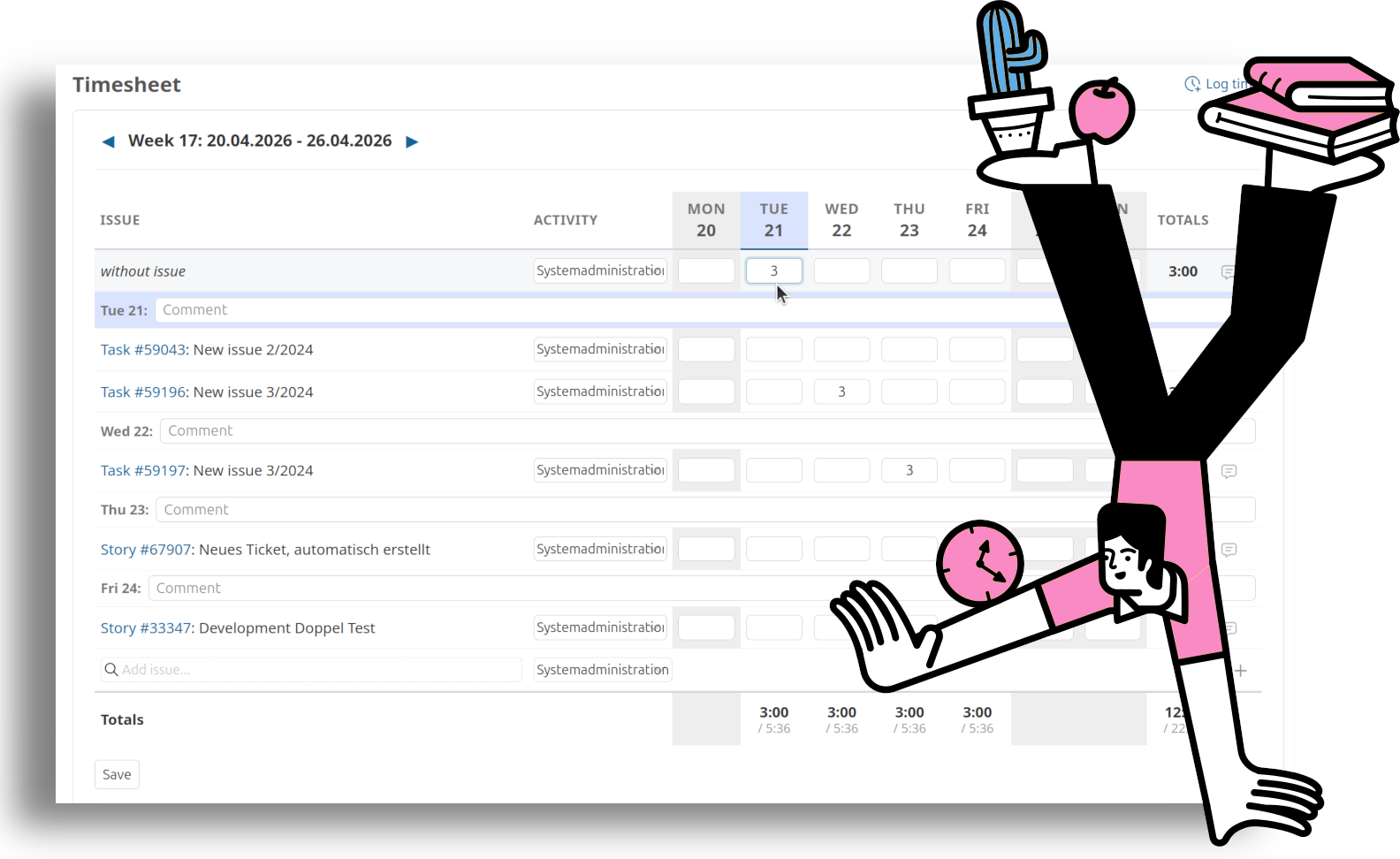The width and height of the screenshot is (1400, 859).
Task: Click the Thursday hours cell for Task #59196
Action: tap(909, 391)
